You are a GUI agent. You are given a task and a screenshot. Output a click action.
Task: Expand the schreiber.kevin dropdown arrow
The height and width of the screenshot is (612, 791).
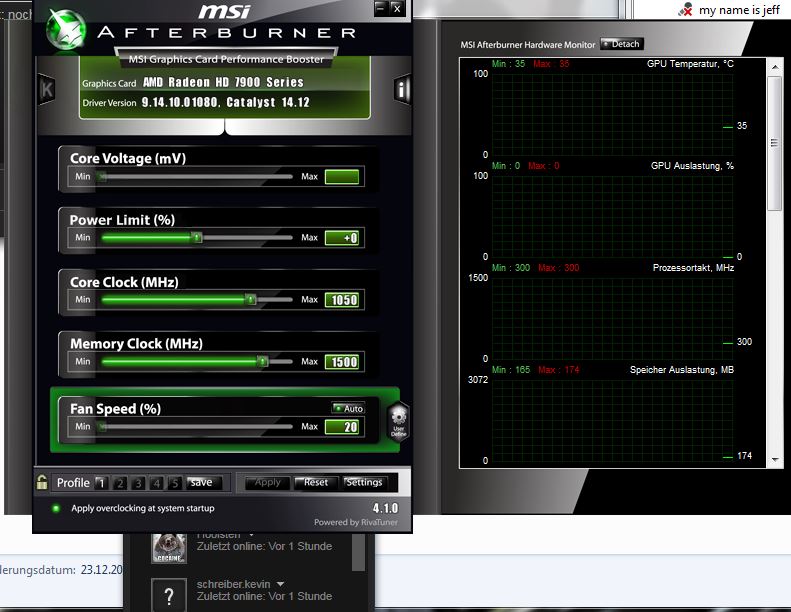tap(280, 584)
